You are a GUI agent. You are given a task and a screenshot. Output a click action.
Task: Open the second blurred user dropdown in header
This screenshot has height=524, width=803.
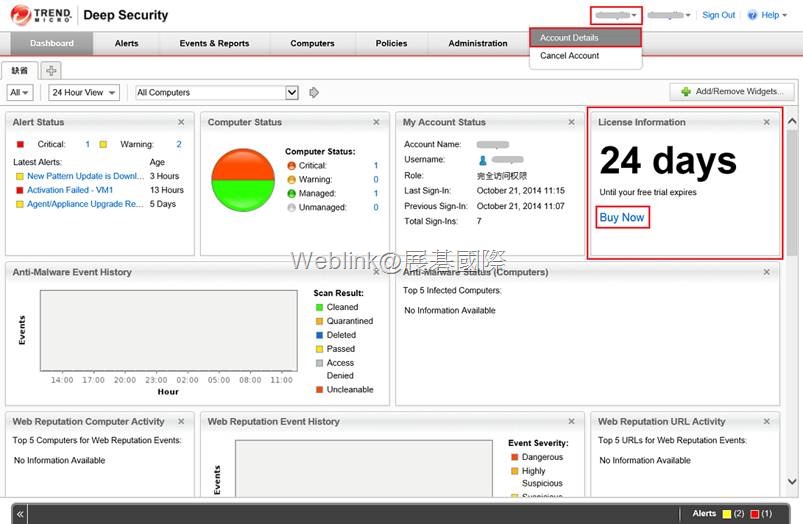point(668,15)
